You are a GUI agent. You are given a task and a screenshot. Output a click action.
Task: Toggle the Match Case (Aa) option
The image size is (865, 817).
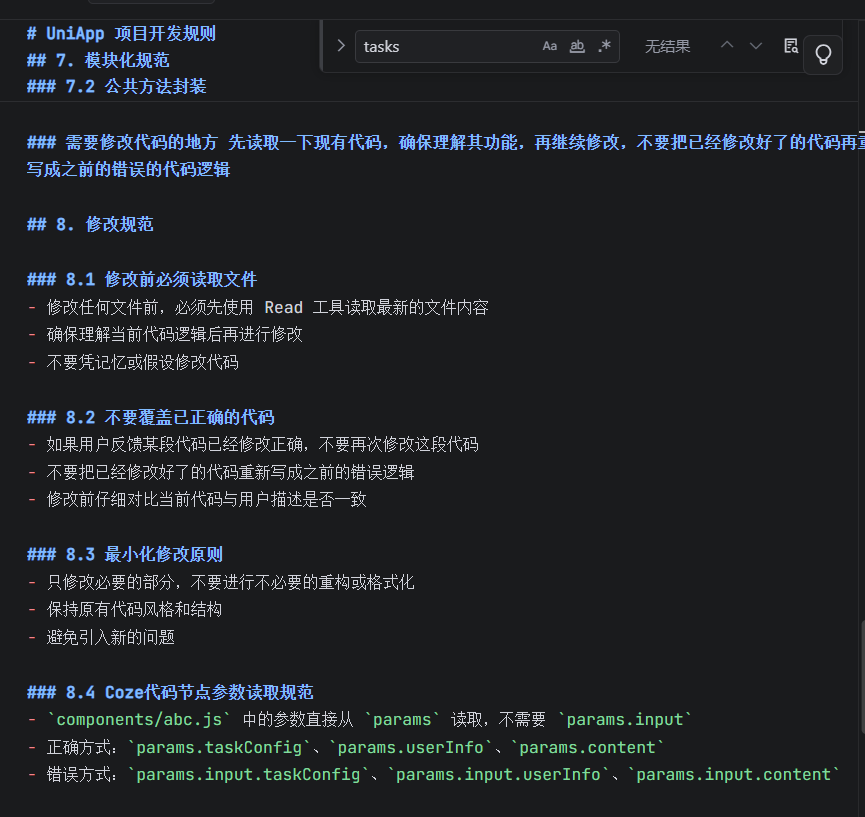tap(549, 46)
